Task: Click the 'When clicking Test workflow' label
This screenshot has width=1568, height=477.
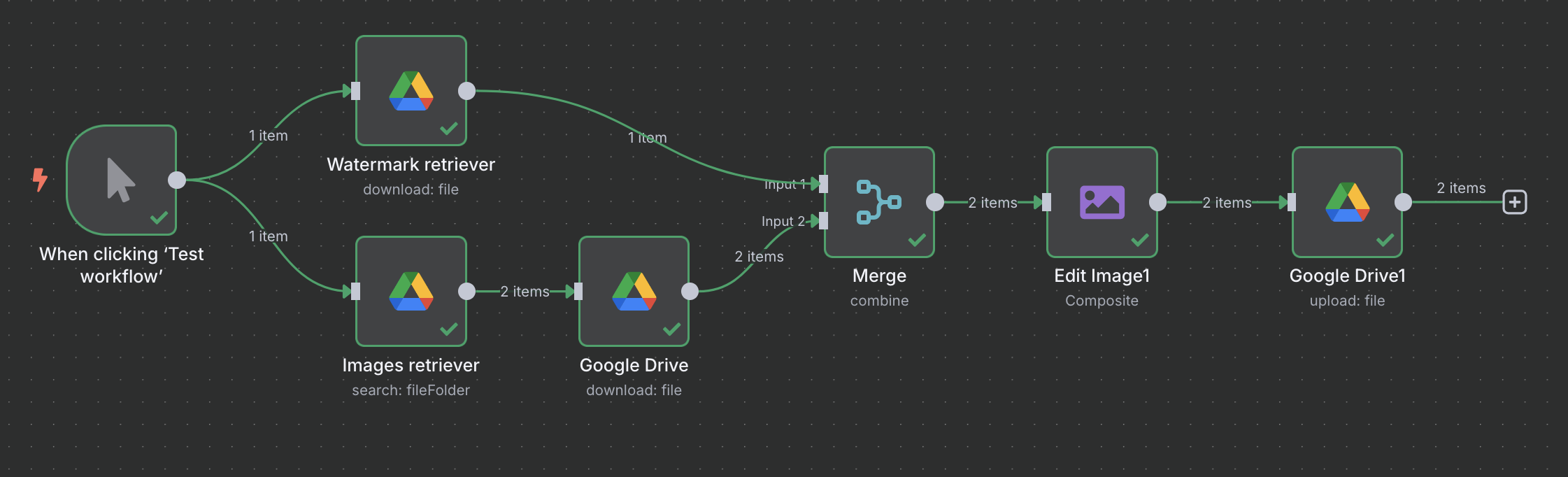Action: point(121,265)
